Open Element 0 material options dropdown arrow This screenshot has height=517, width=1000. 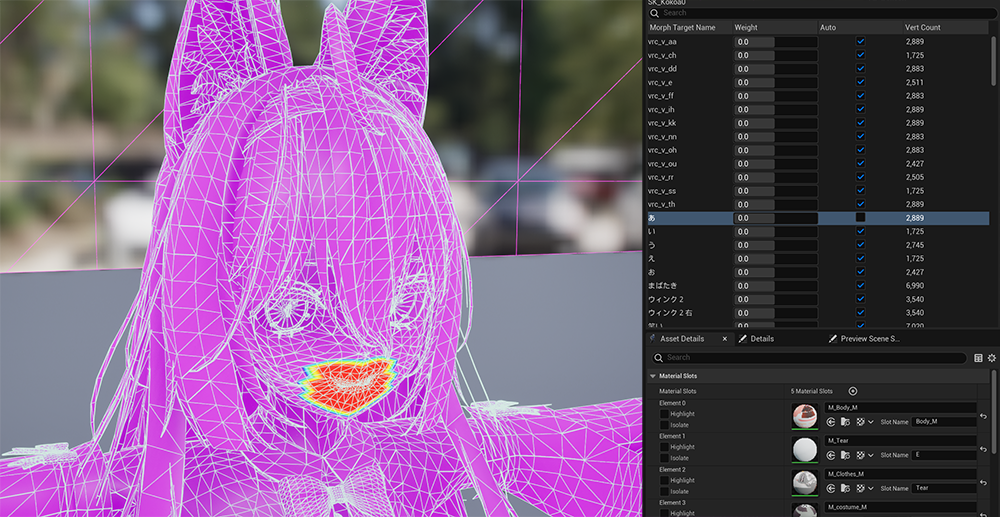point(871,422)
